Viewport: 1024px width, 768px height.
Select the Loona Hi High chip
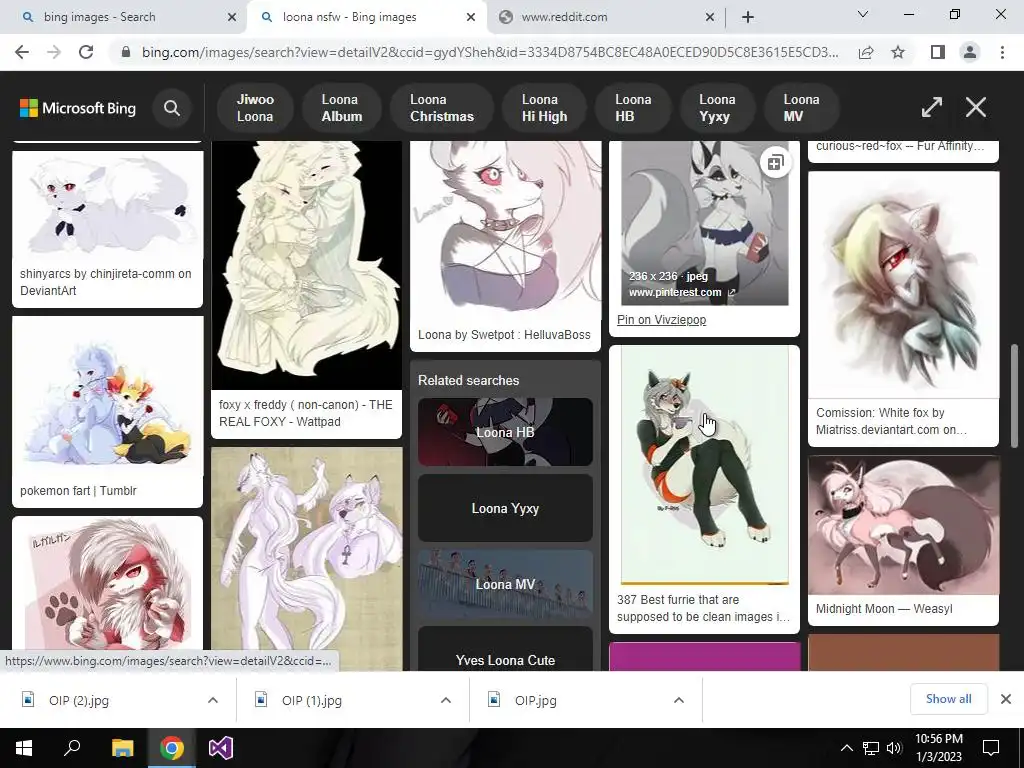[x=544, y=108]
